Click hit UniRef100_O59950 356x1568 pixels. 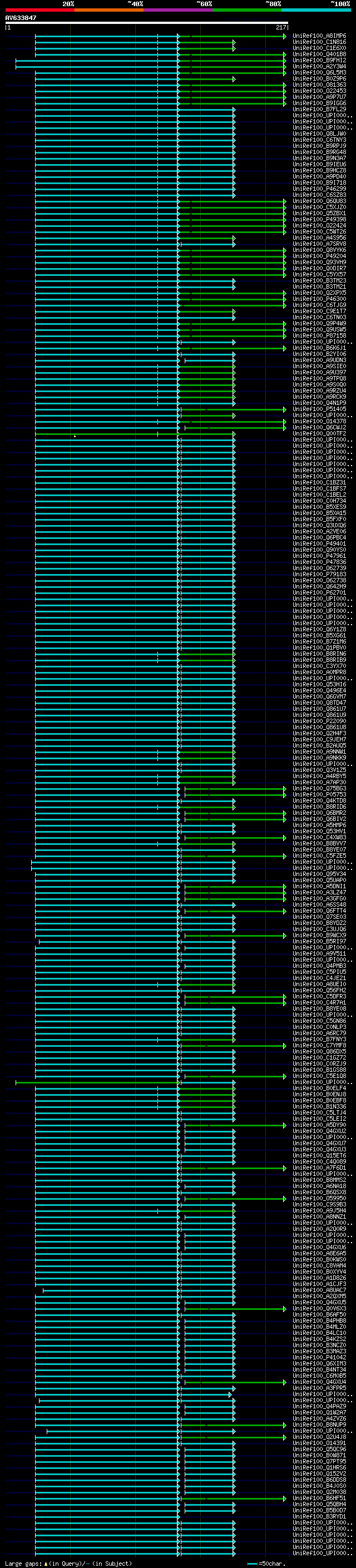point(319,1198)
